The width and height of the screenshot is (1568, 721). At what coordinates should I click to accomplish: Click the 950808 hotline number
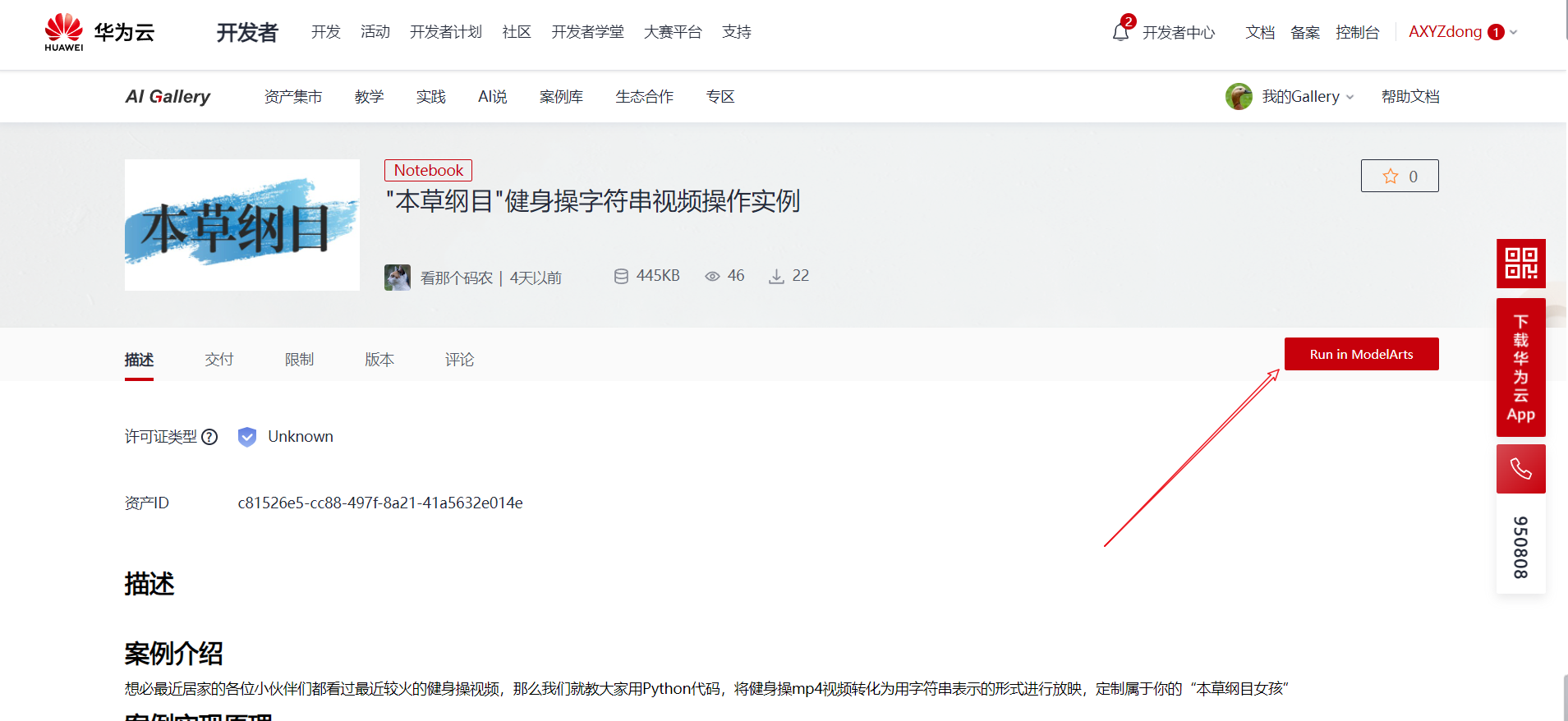tap(1521, 547)
